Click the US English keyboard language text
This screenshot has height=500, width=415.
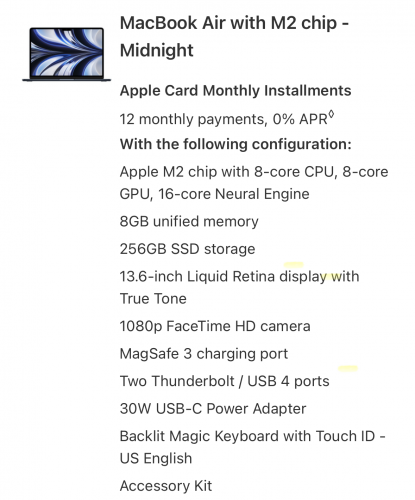click(156, 458)
